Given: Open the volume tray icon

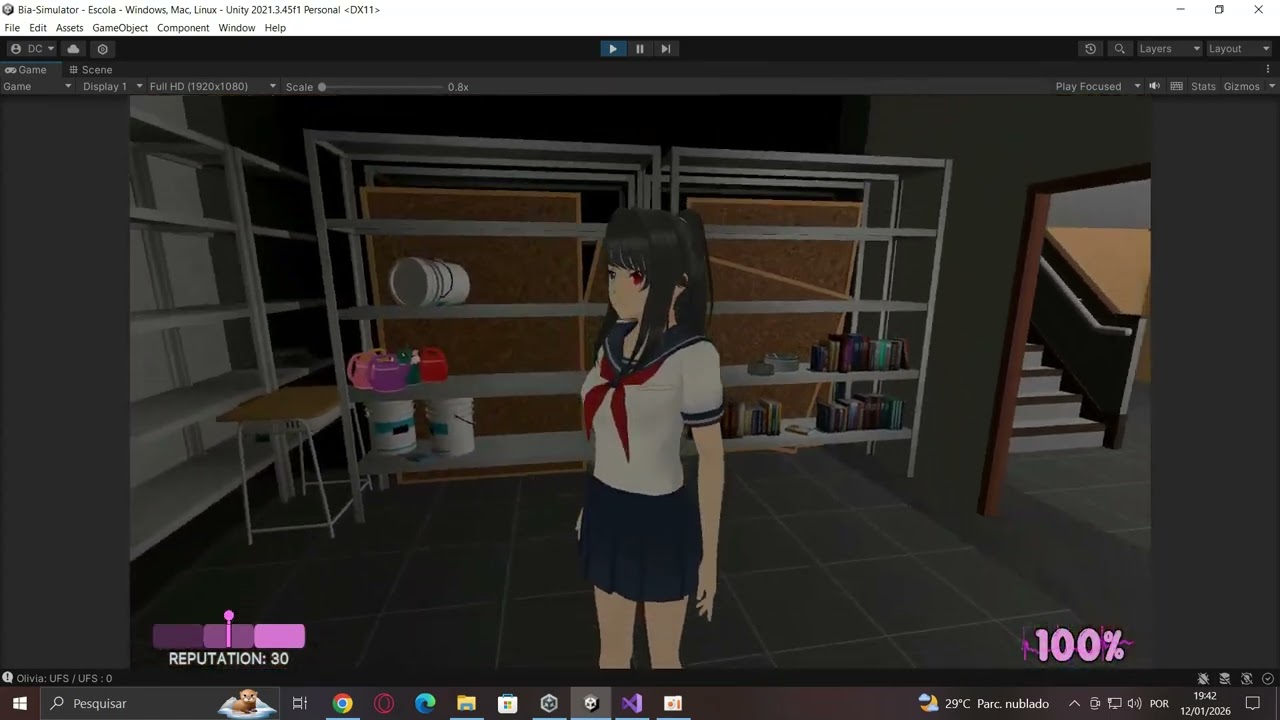Looking at the screenshot, I should click(x=1134, y=703).
